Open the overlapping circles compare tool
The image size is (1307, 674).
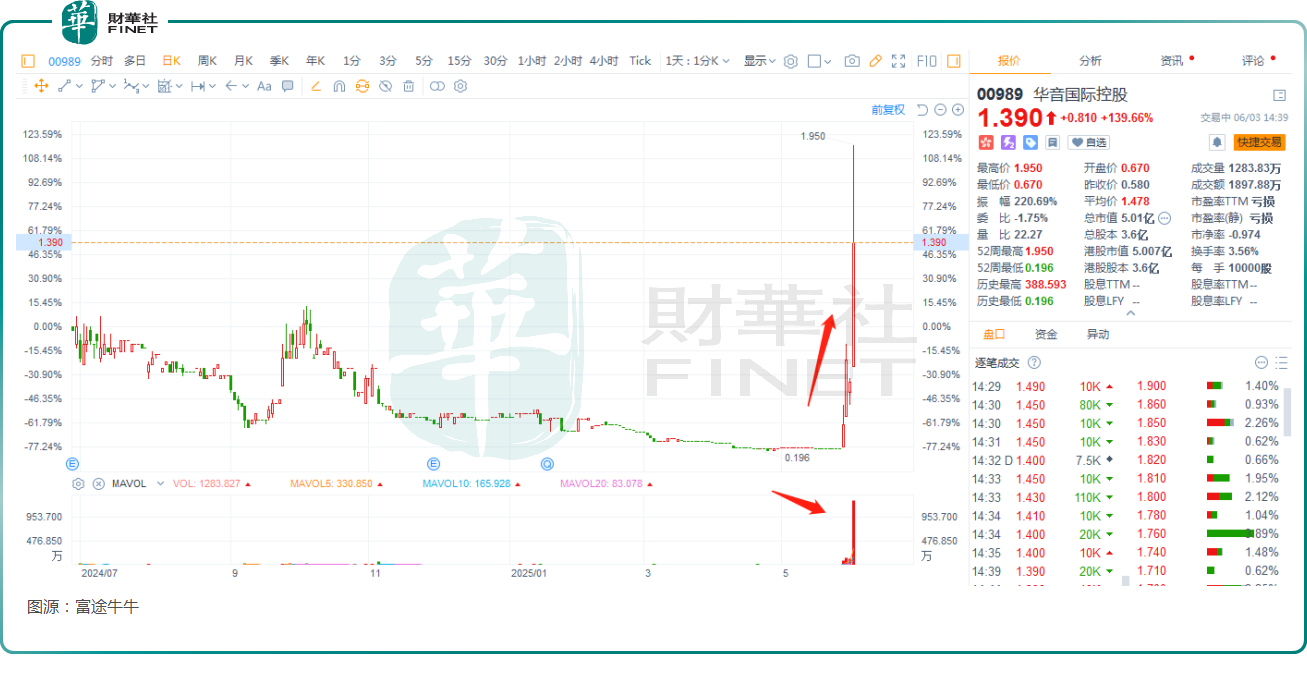(437, 86)
